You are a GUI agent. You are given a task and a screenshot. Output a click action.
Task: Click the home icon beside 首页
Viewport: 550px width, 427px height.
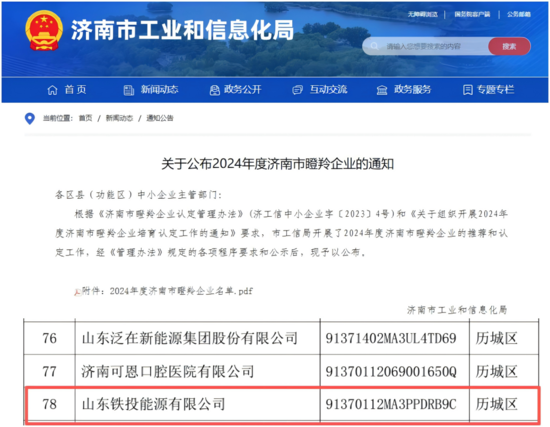point(52,90)
